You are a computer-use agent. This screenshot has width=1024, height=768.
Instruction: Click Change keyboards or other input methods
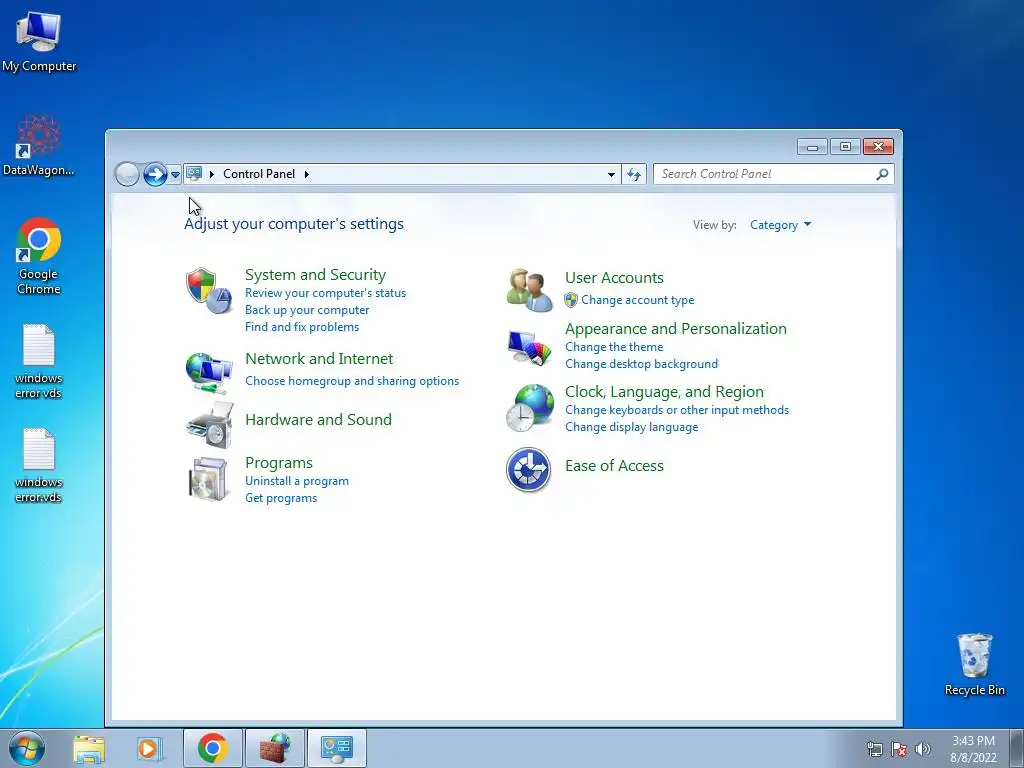[677, 409]
